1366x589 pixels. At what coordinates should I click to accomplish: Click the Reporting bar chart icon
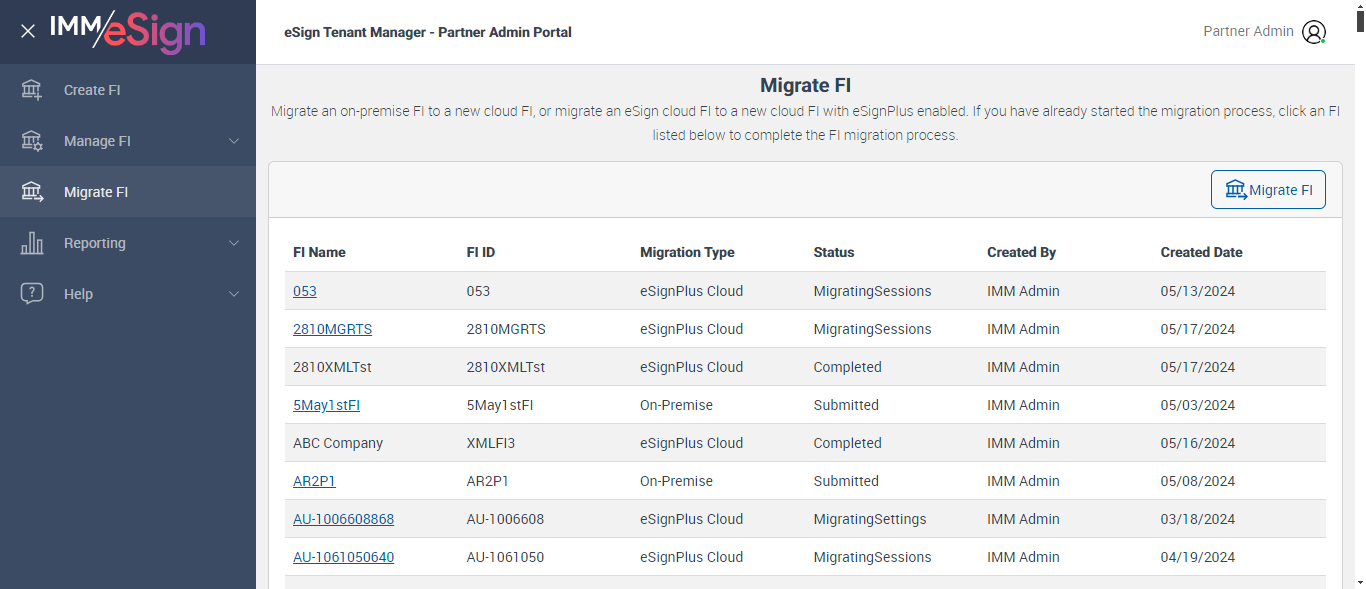click(32, 243)
